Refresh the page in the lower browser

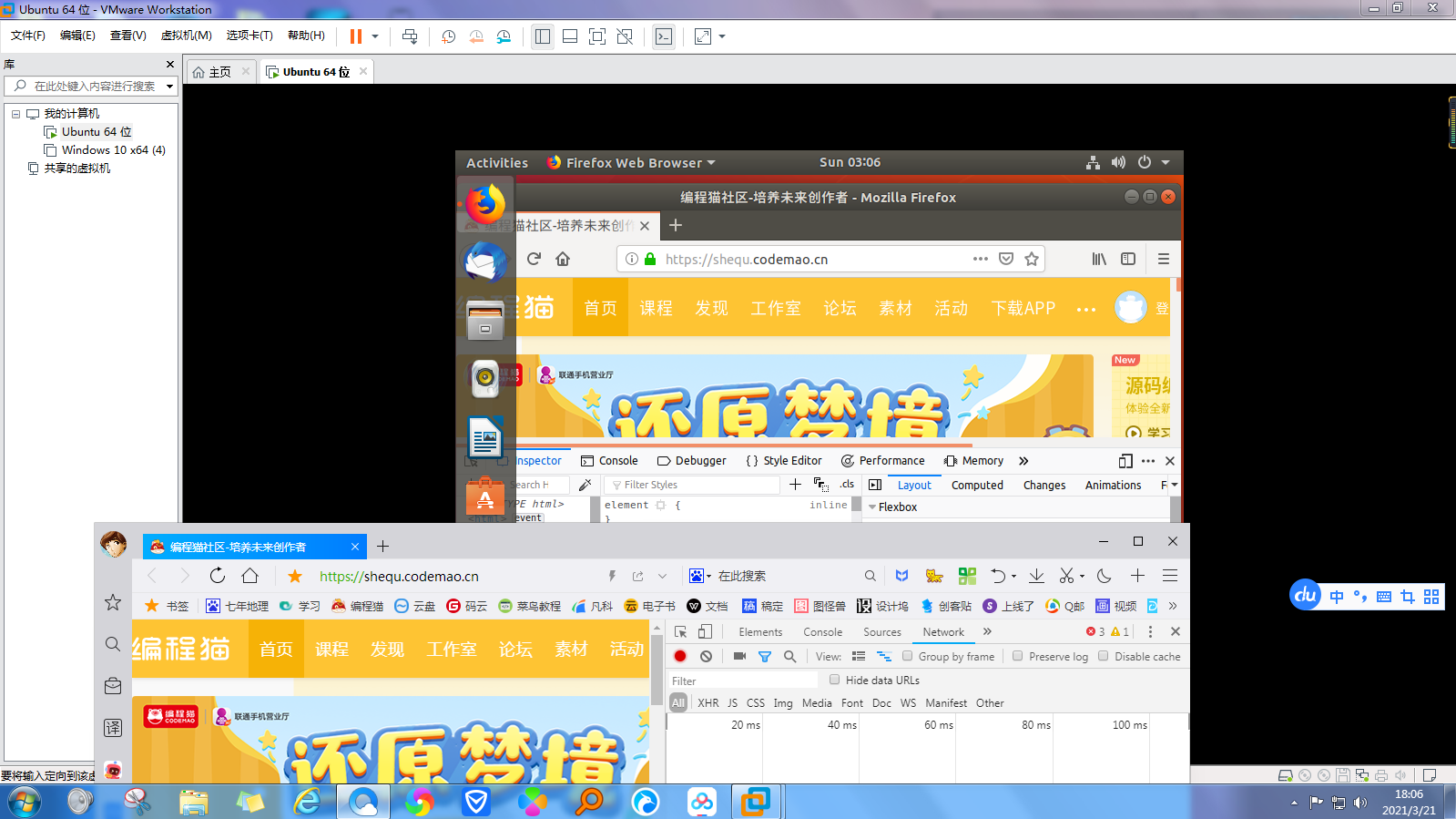click(x=217, y=576)
